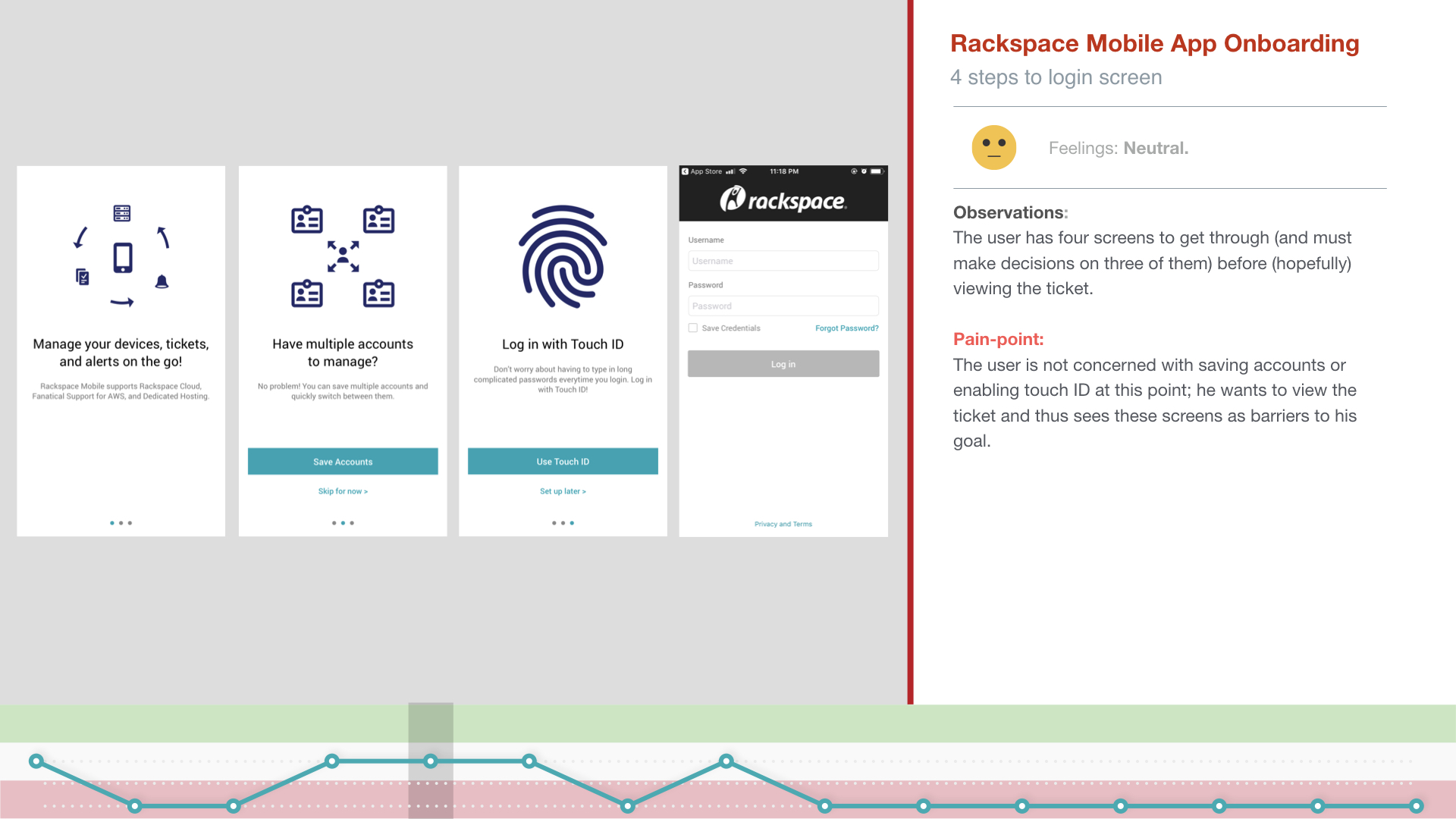The image size is (1456, 819).
Task: Click the 'Feelings: Neutral.' label
Action: point(1119,148)
